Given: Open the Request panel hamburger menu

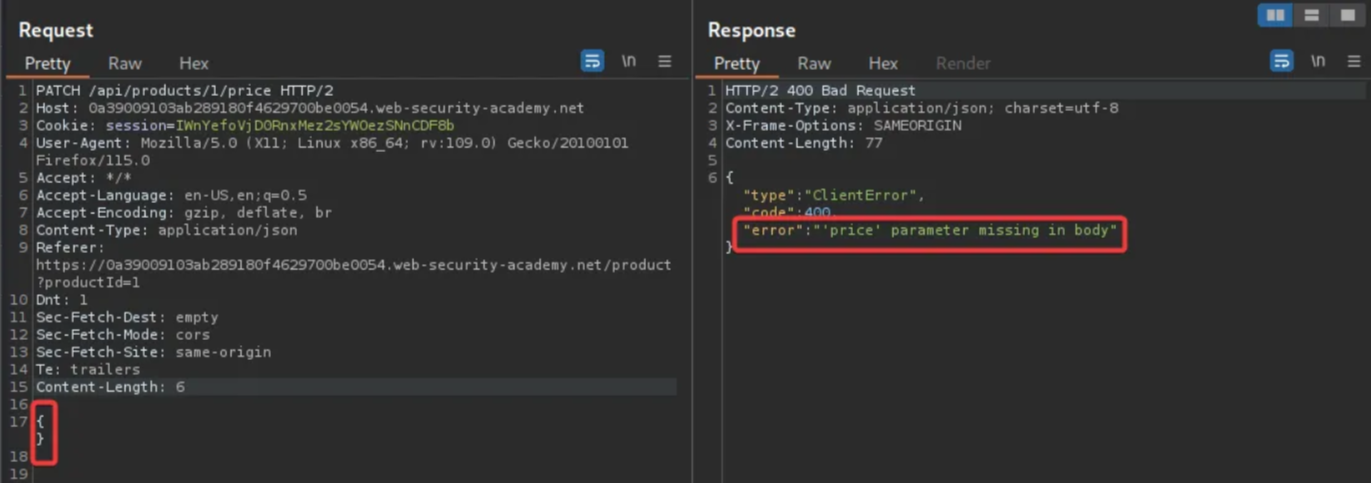Looking at the screenshot, I should click(664, 62).
